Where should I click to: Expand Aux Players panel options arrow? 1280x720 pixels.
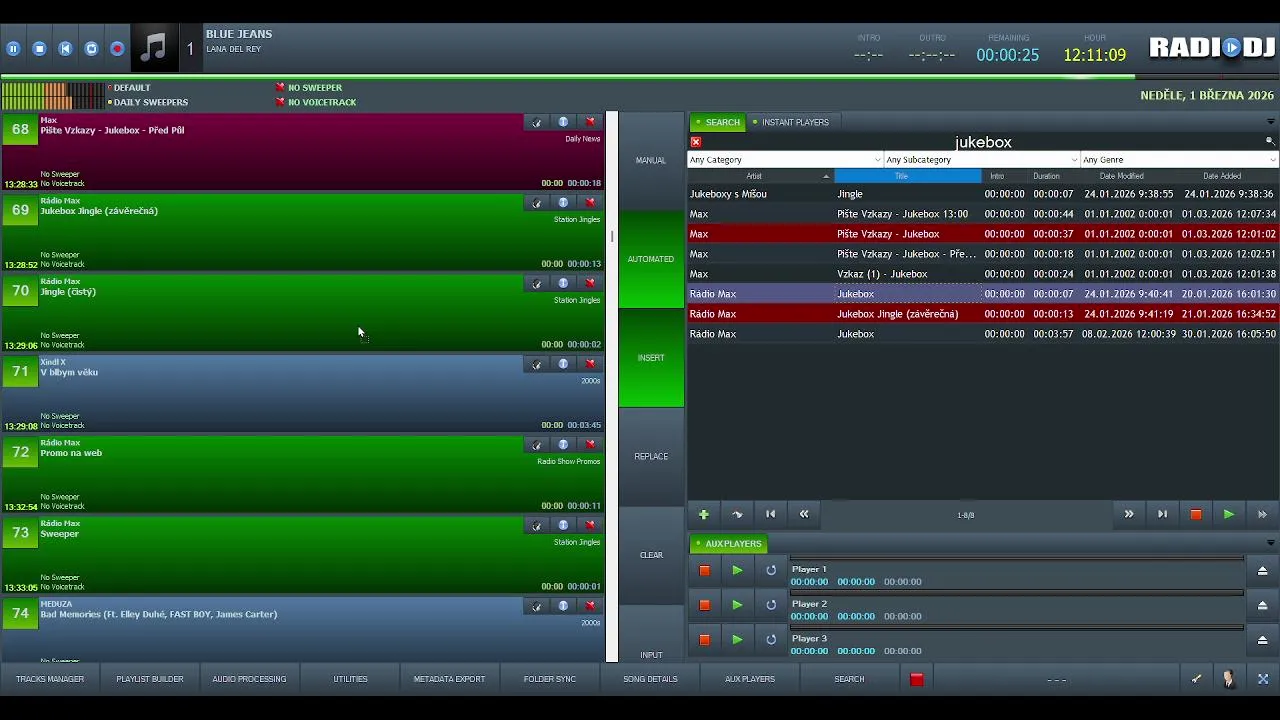point(1270,543)
